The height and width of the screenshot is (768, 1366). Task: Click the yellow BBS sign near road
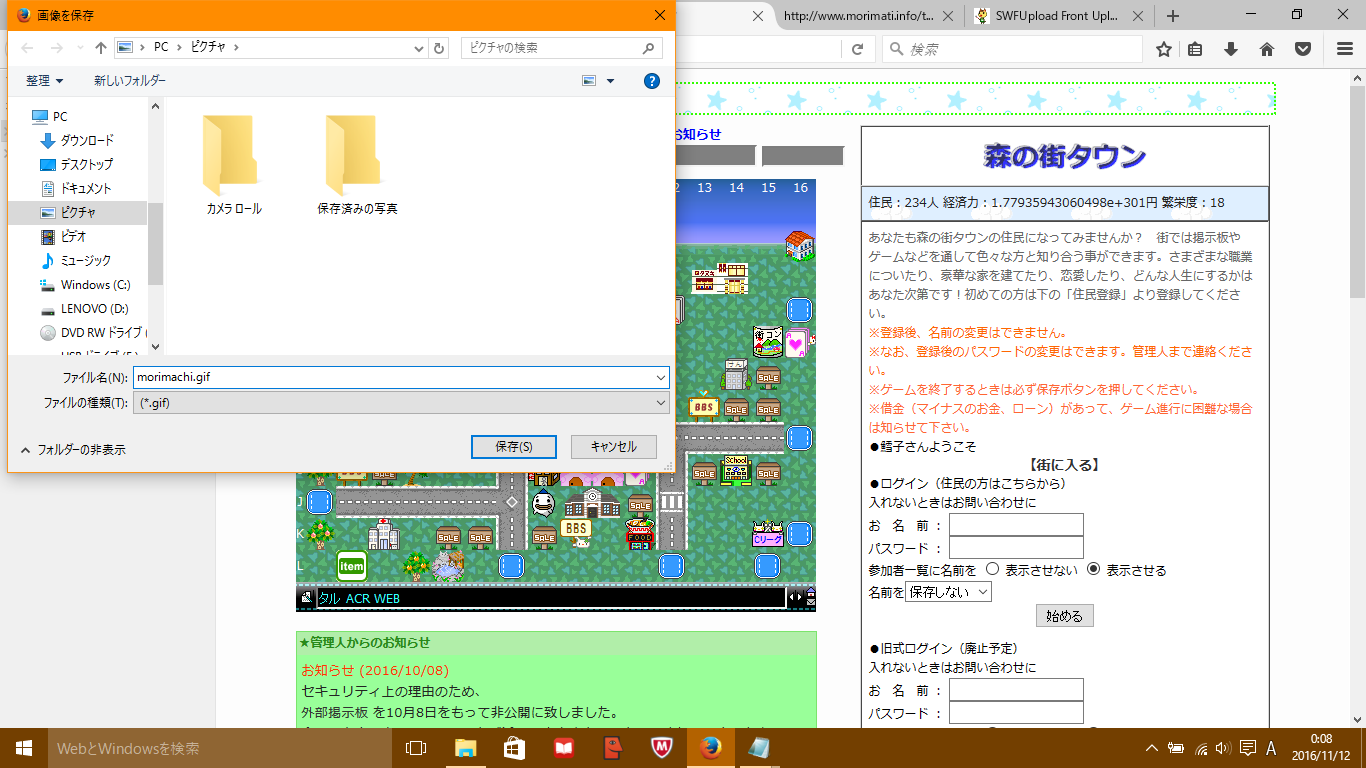pos(703,406)
